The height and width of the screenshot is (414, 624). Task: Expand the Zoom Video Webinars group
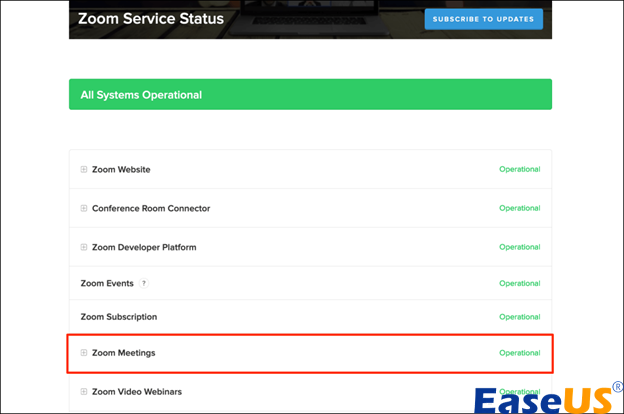tap(84, 392)
